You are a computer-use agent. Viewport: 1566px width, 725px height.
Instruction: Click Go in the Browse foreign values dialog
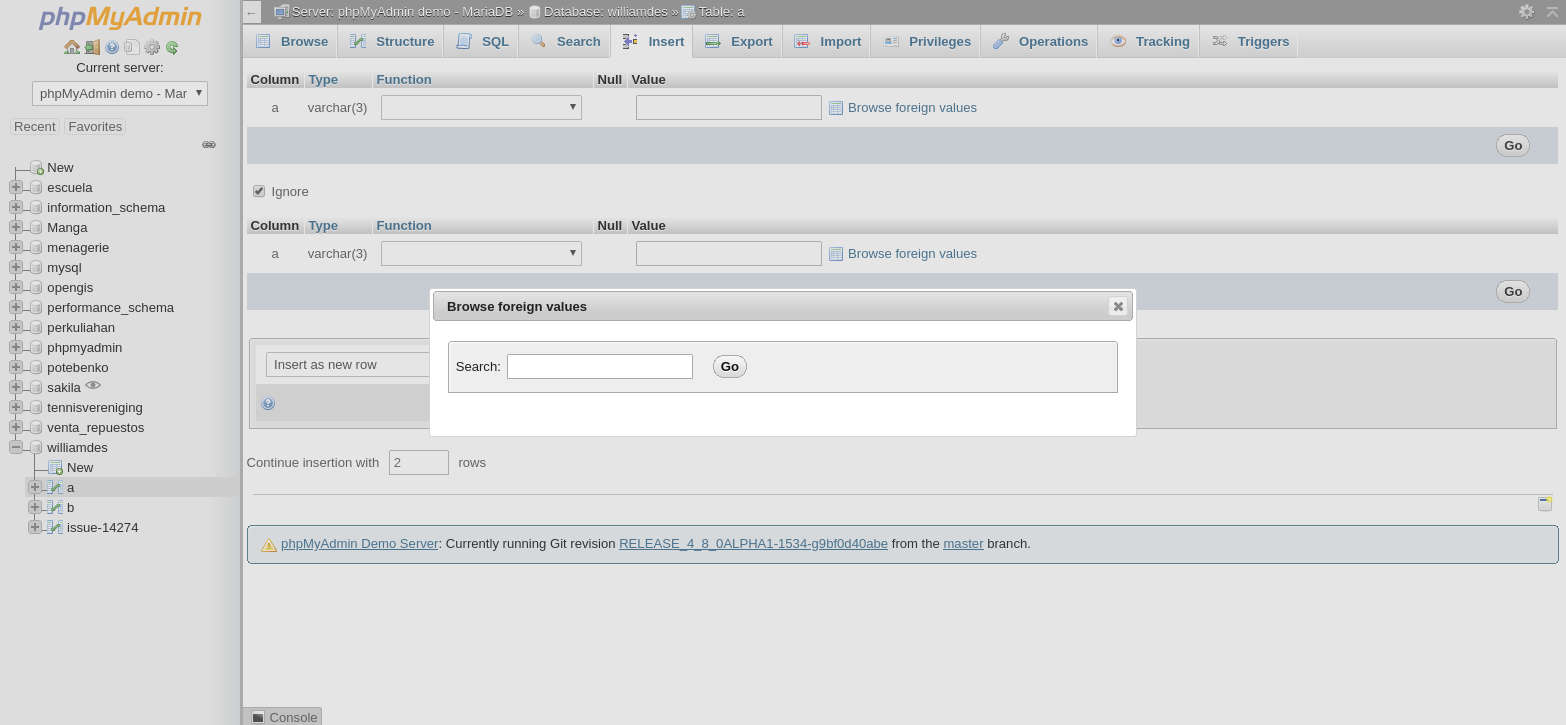[x=729, y=366]
